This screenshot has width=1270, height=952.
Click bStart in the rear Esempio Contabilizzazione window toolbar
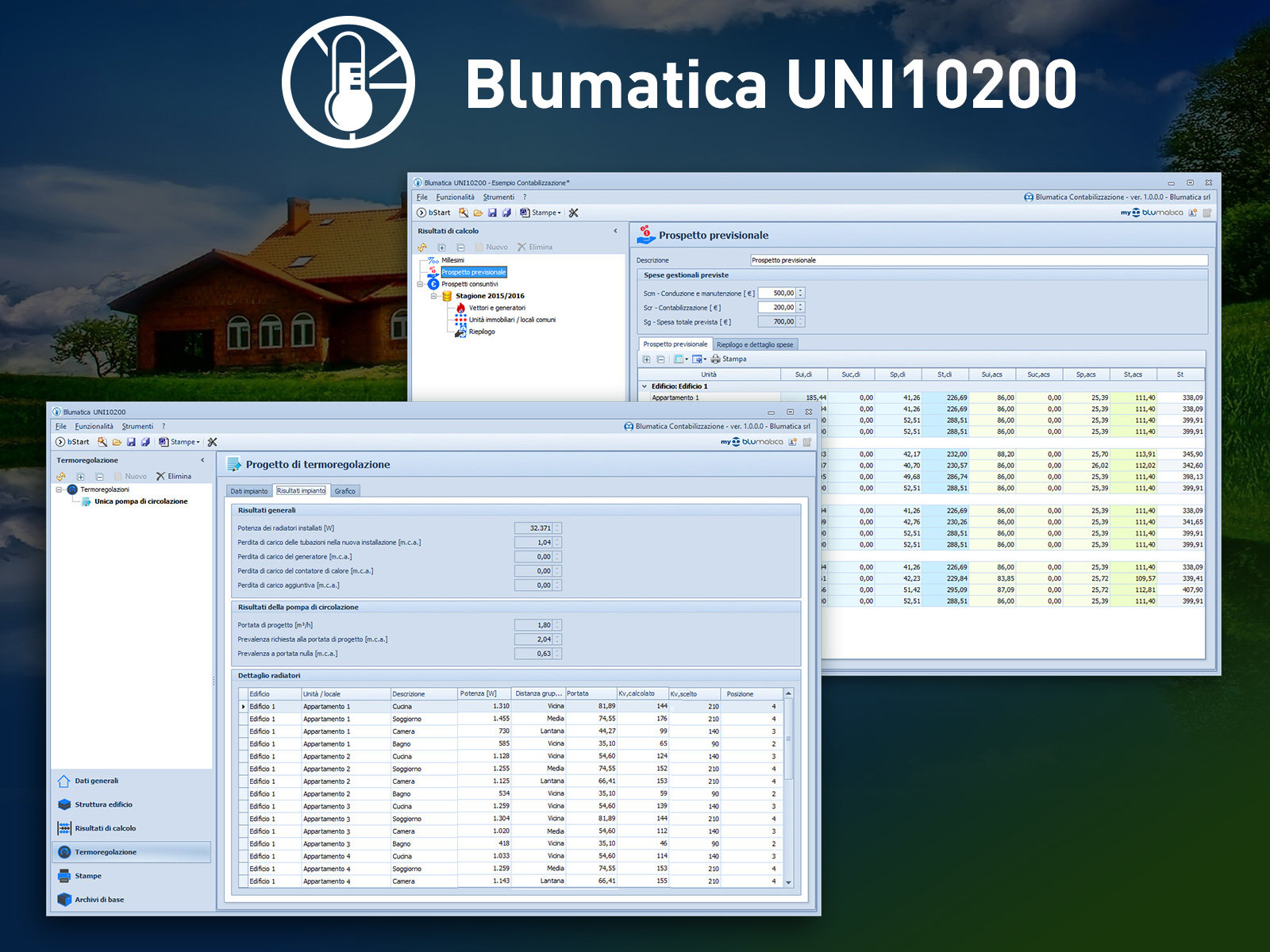coord(433,213)
